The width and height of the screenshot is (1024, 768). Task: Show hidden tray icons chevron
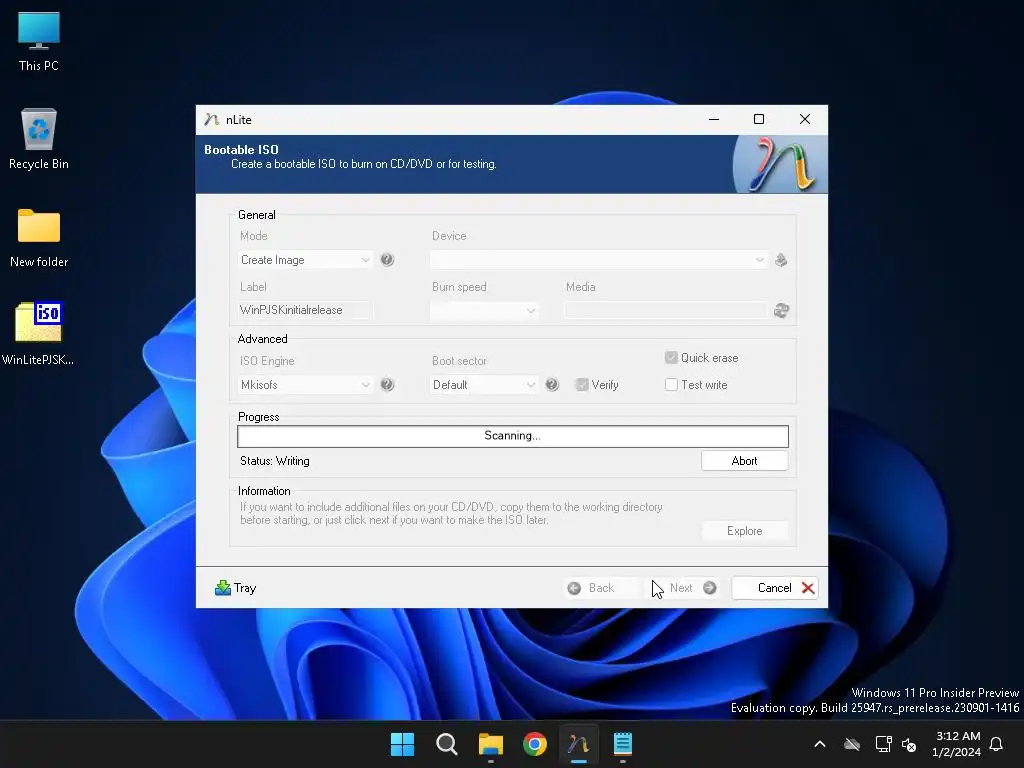(x=820, y=744)
